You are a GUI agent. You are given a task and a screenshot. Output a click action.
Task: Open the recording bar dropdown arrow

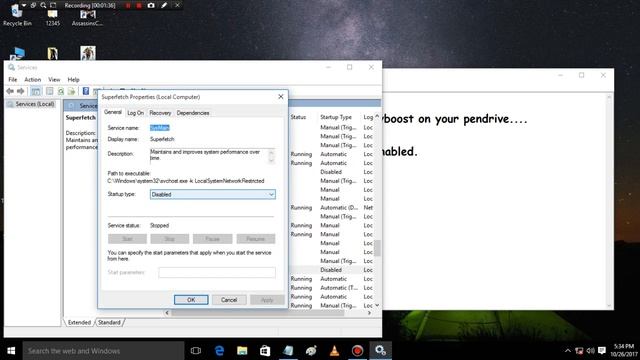point(24,5)
